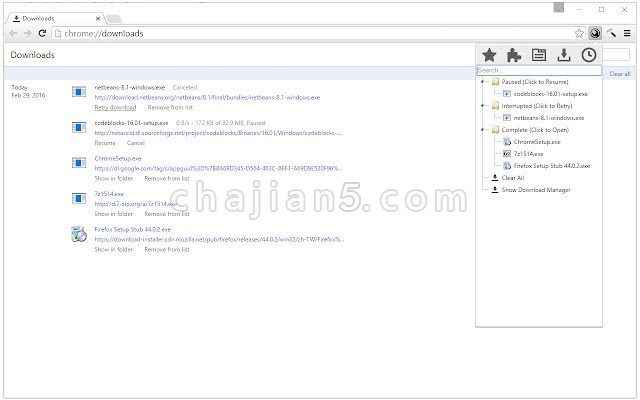The image size is (640, 400).
Task: Click codeblocks-16.01-setup.exe in popup tree
Action: click(x=551, y=94)
